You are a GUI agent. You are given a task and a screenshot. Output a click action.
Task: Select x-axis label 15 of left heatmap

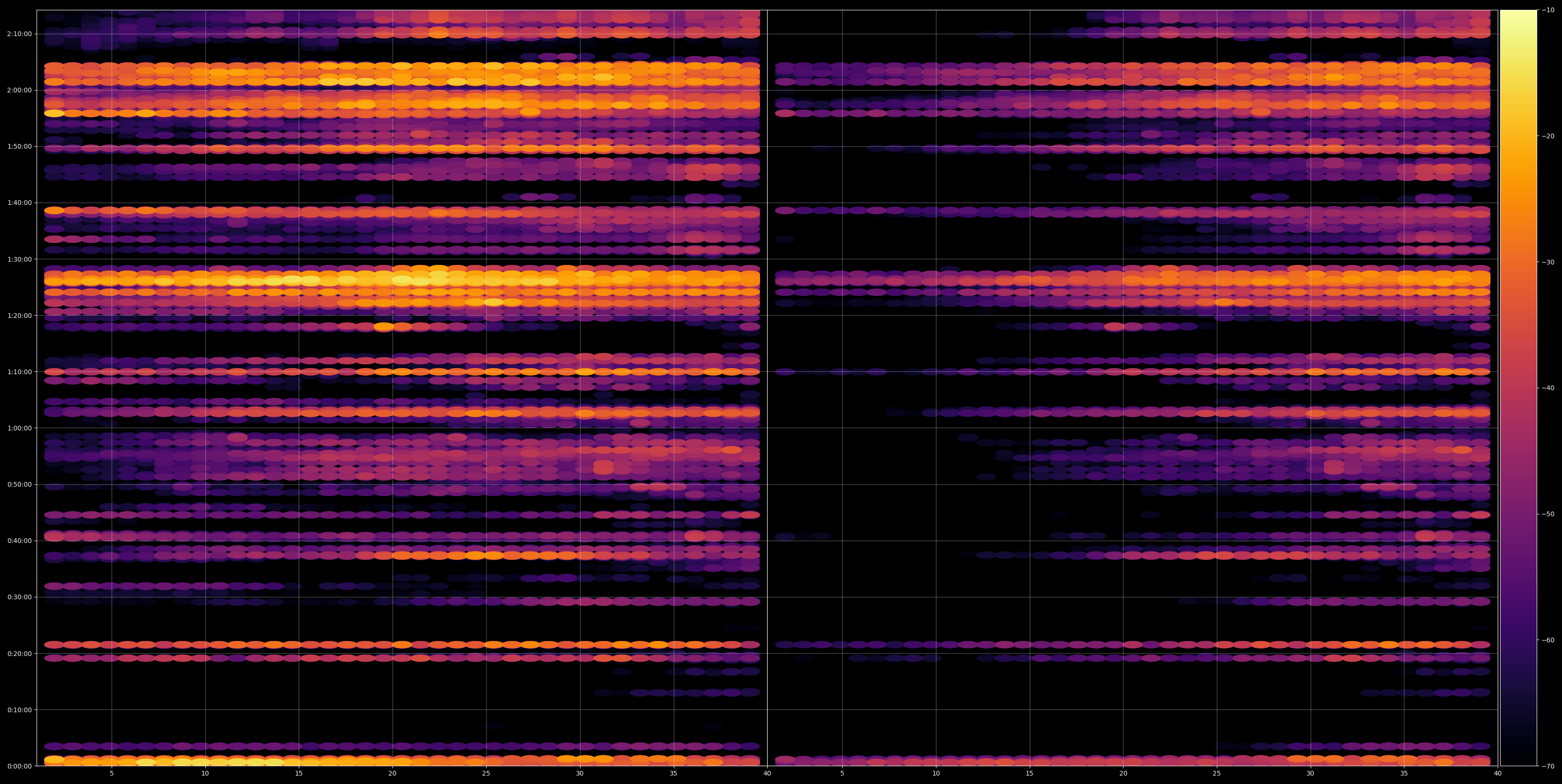pyautogui.click(x=299, y=774)
